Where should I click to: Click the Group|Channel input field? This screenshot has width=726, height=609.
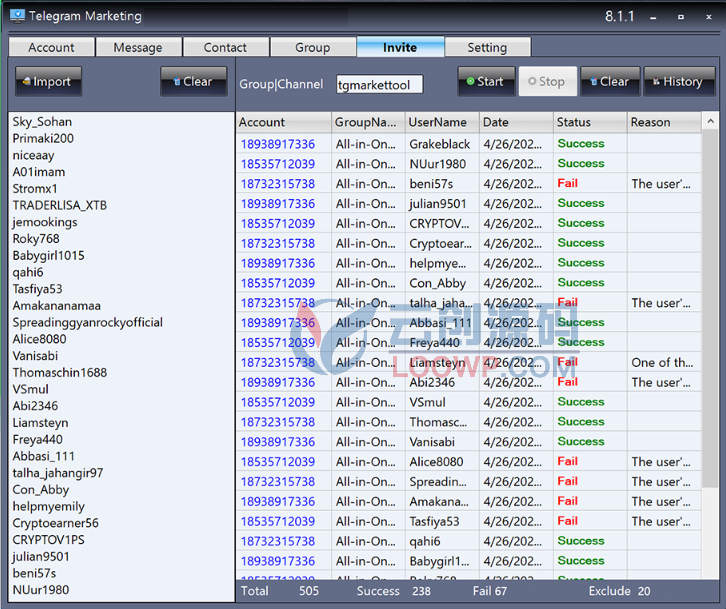(x=379, y=85)
